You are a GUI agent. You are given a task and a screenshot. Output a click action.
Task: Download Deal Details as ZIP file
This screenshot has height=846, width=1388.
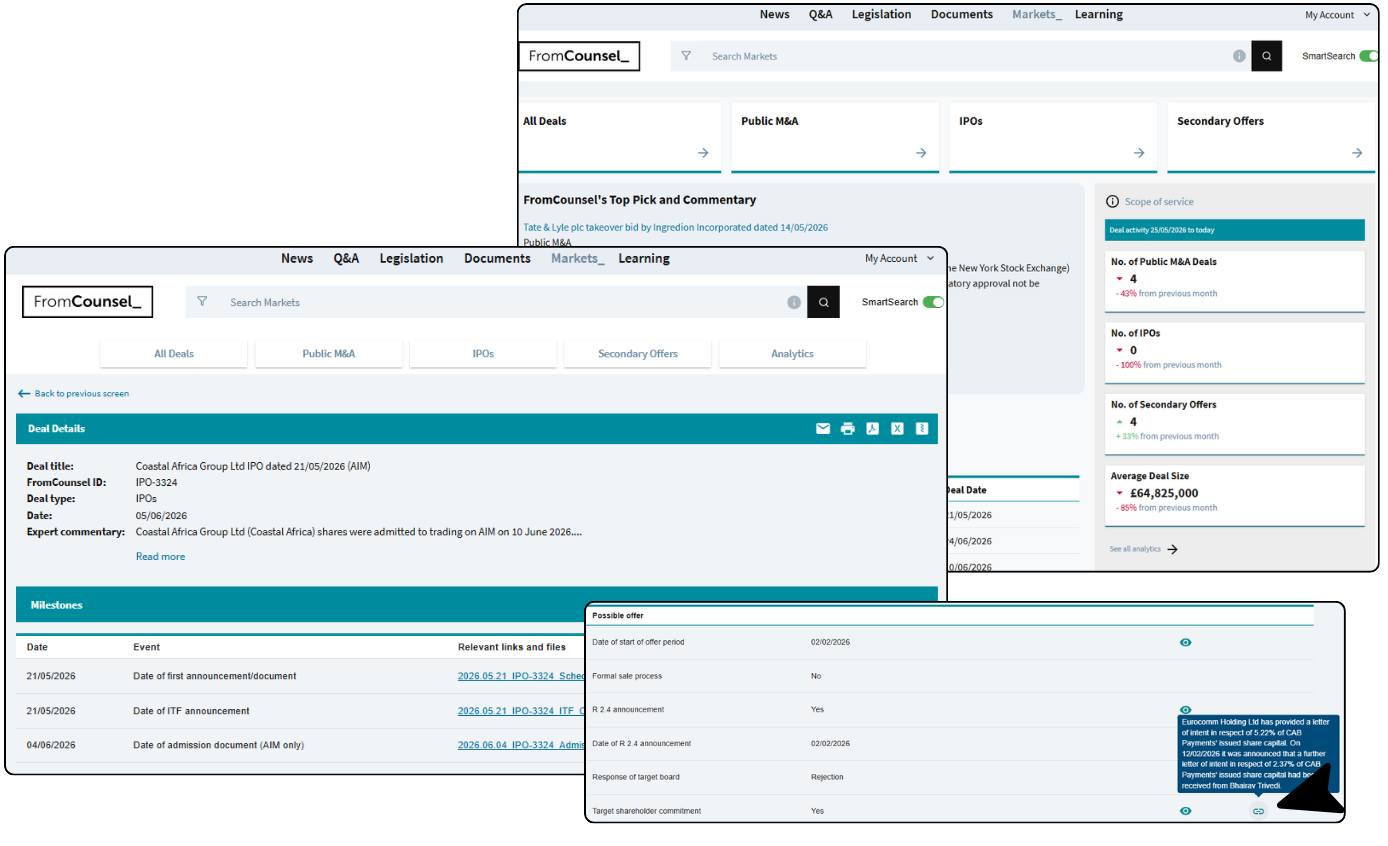coord(922,429)
